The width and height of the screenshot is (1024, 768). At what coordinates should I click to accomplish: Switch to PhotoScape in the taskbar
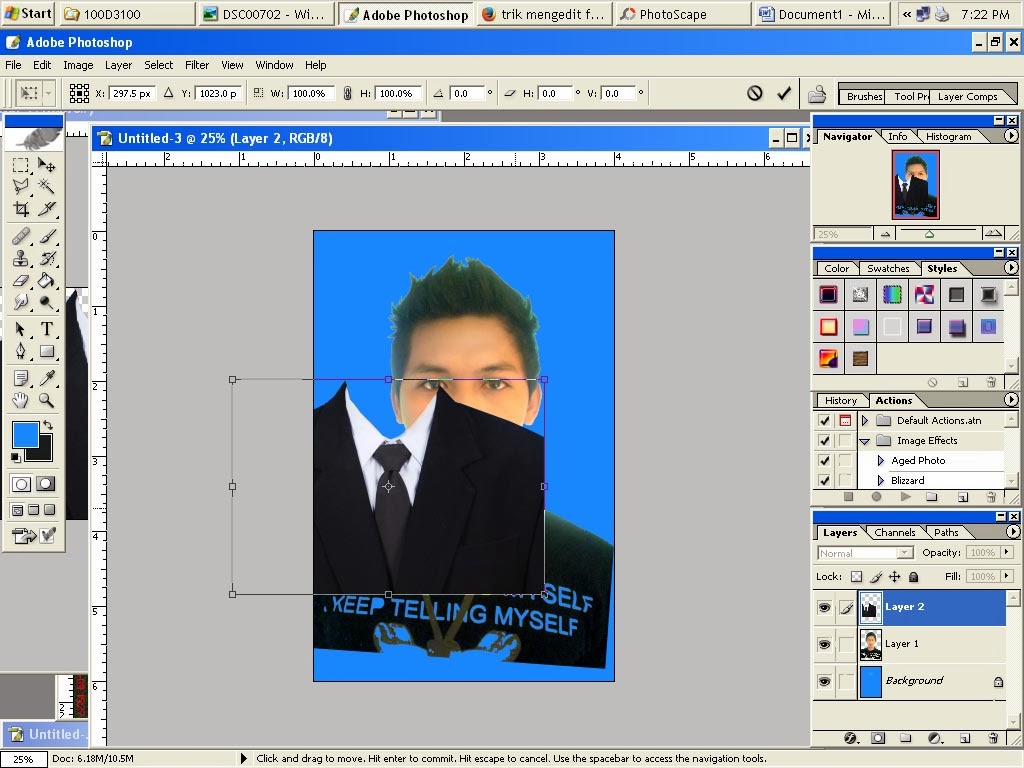[682, 14]
